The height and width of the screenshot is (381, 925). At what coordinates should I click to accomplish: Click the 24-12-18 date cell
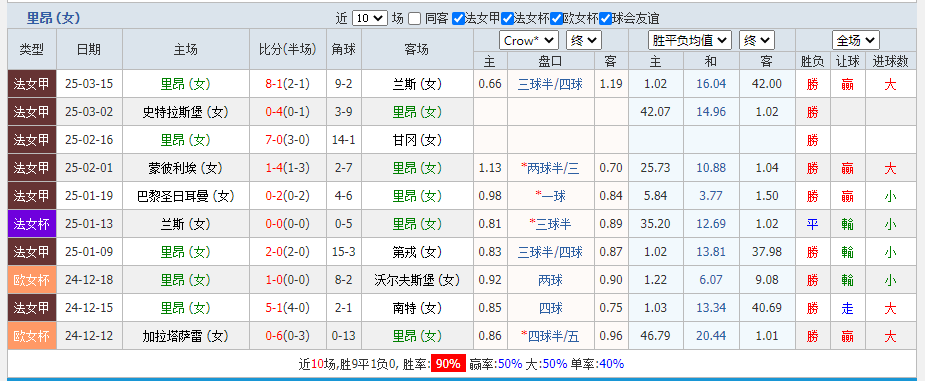[89, 280]
